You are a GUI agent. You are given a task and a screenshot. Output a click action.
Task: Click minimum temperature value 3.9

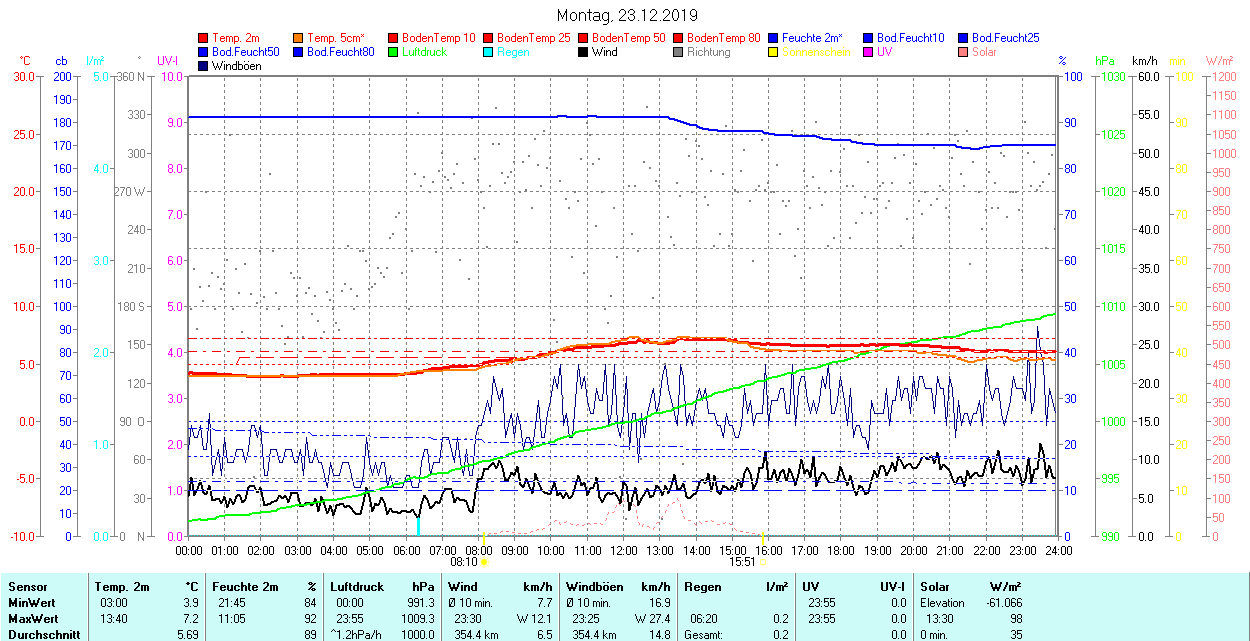(192, 603)
